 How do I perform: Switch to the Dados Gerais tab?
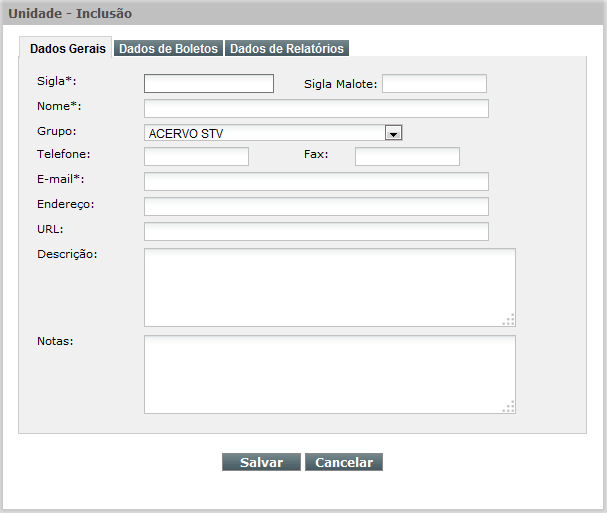coord(66,48)
